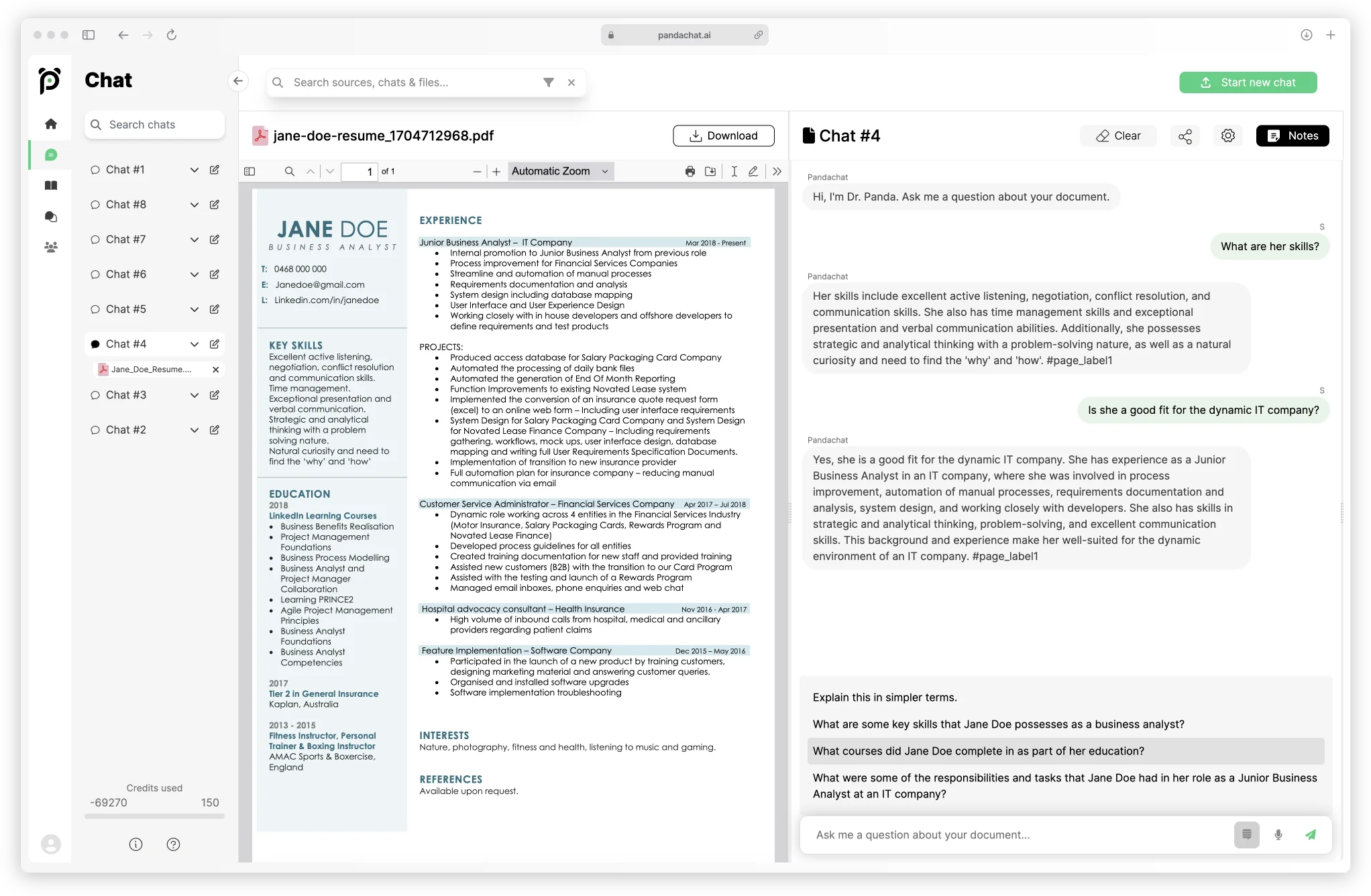Expand the Chat #2 chevron

(x=195, y=430)
